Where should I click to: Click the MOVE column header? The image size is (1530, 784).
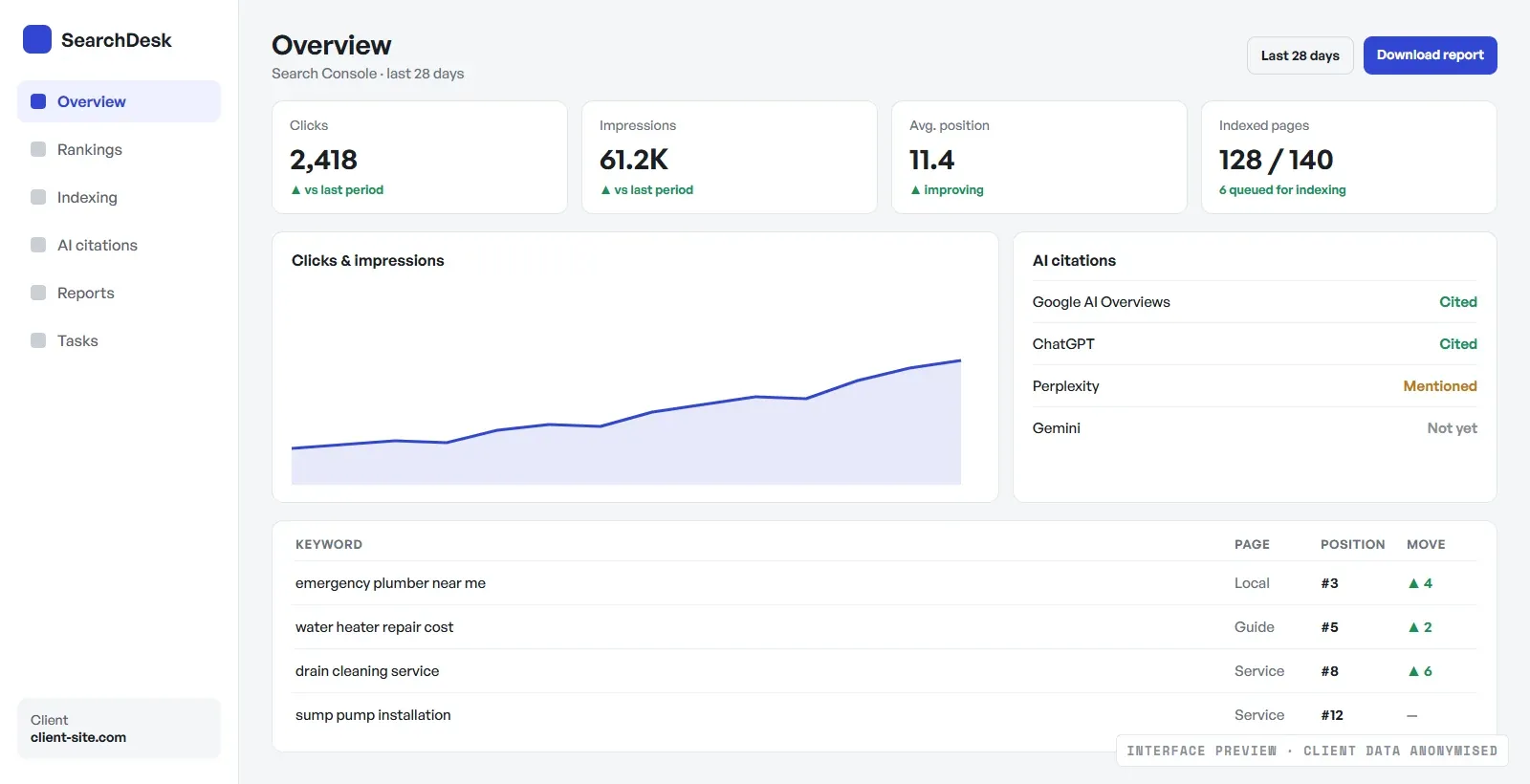coord(1426,544)
